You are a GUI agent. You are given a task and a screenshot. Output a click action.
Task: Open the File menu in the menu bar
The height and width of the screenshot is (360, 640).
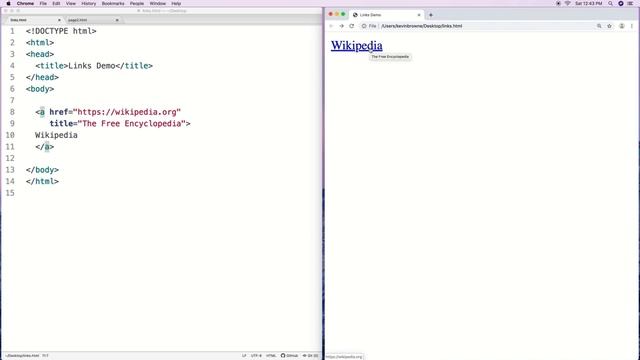pyautogui.click(x=43, y=3)
